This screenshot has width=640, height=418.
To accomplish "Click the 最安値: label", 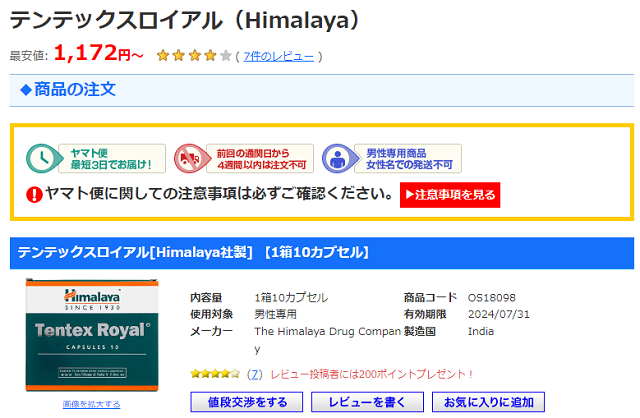I will click(29, 56).
